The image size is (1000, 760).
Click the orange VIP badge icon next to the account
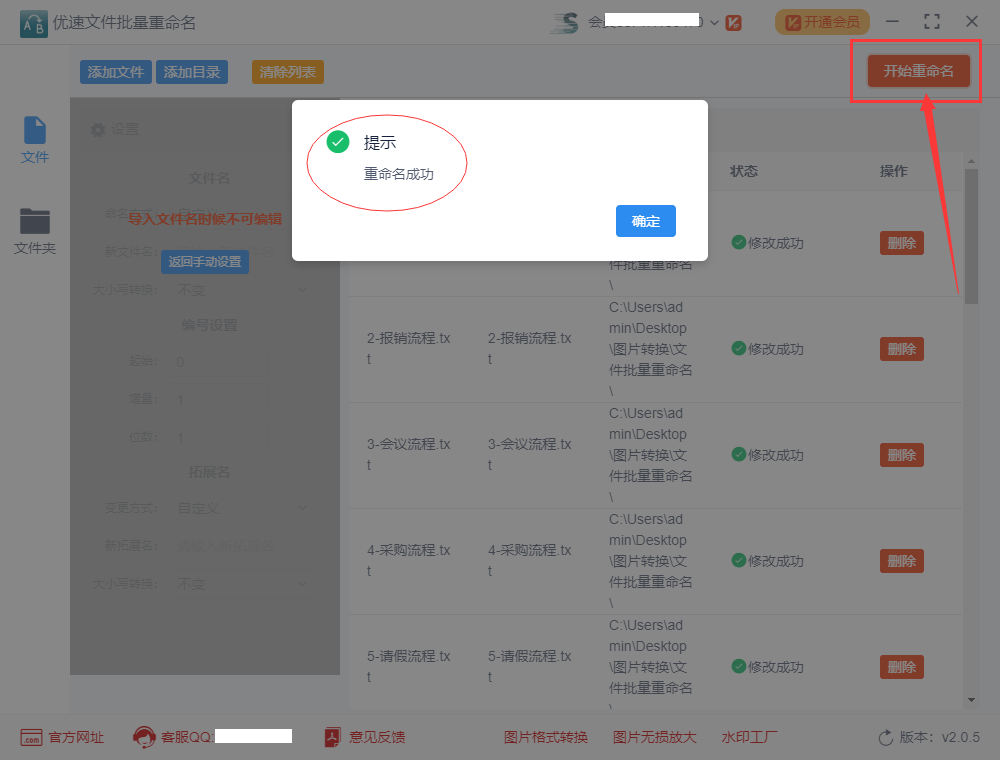[733, 22]
